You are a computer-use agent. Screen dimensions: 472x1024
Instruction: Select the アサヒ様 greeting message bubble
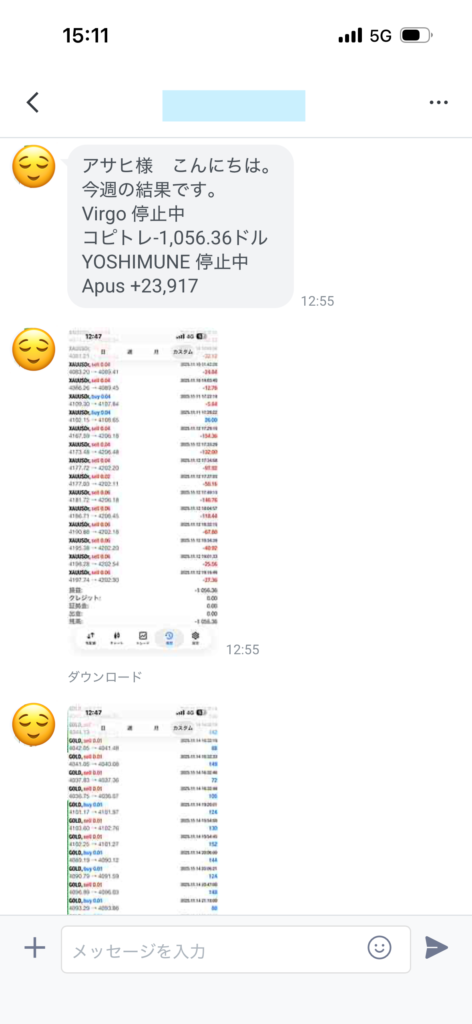point(181,226)
